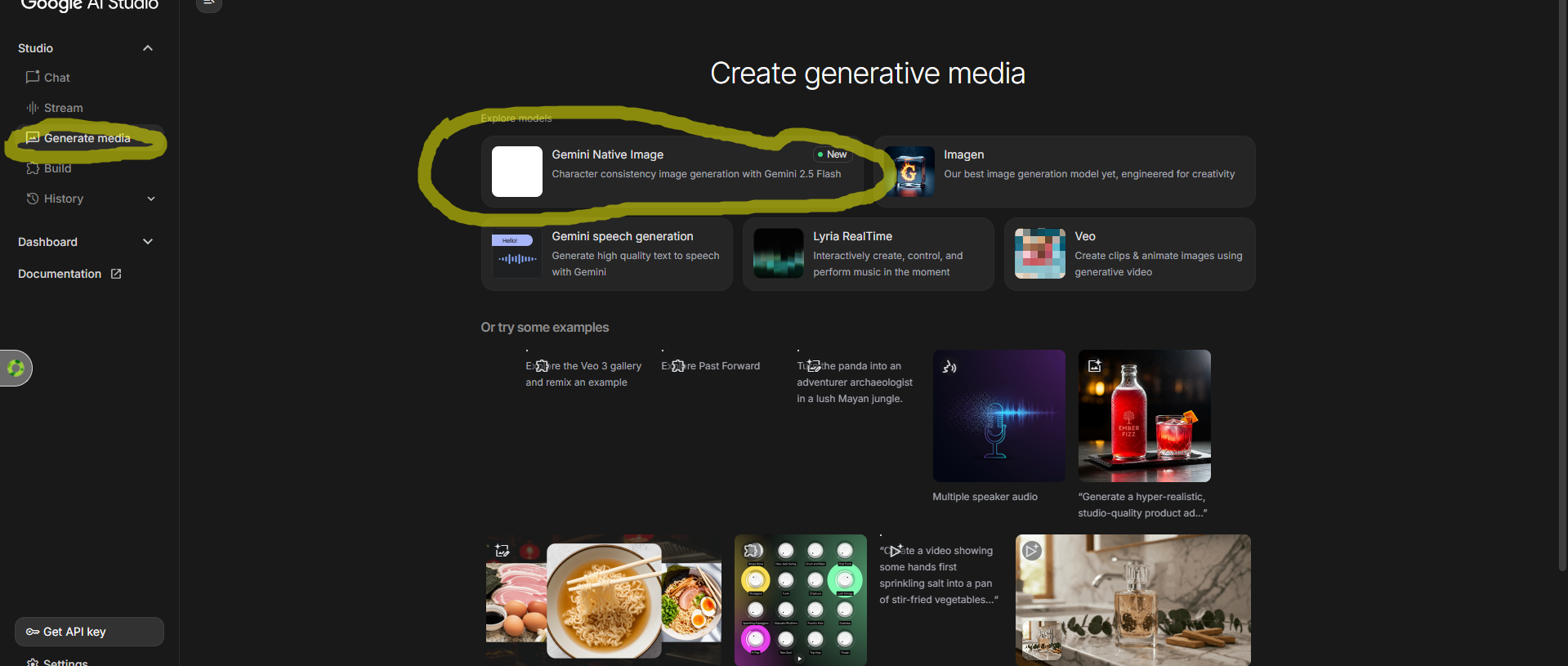
Task: Click the Lyria RealTime teal waveform icon
Action: pos(779,253)
